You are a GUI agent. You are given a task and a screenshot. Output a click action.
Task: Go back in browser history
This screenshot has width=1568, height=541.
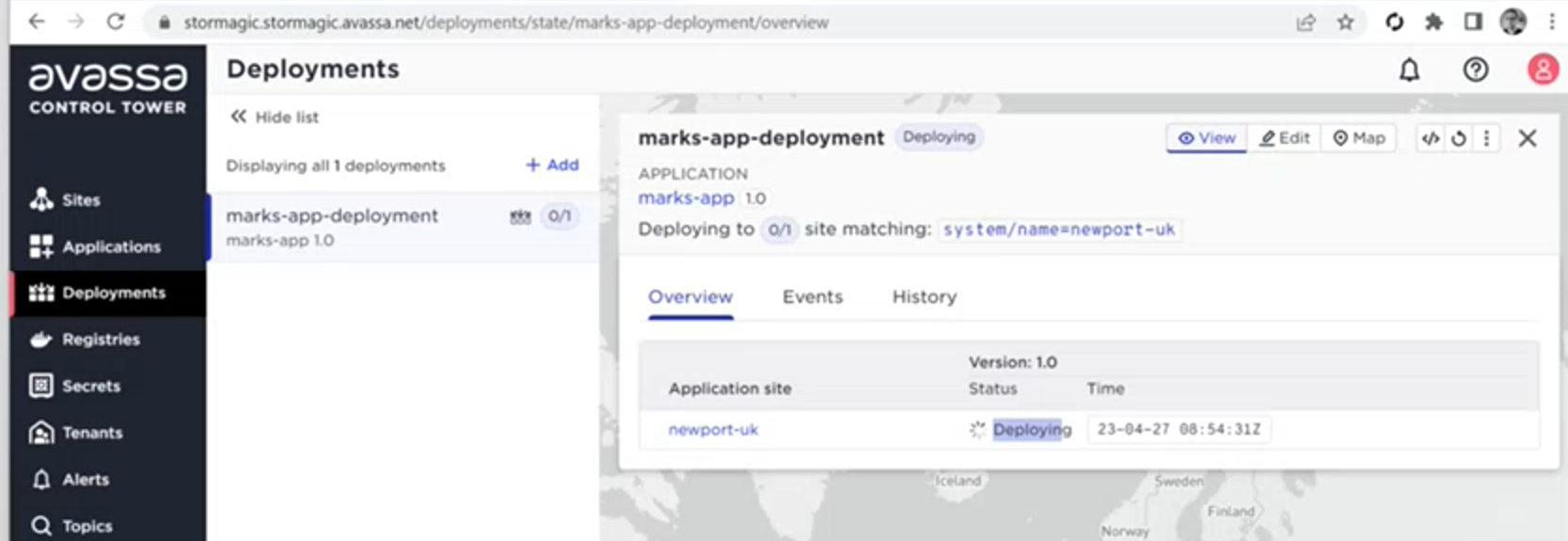[36, 22]
